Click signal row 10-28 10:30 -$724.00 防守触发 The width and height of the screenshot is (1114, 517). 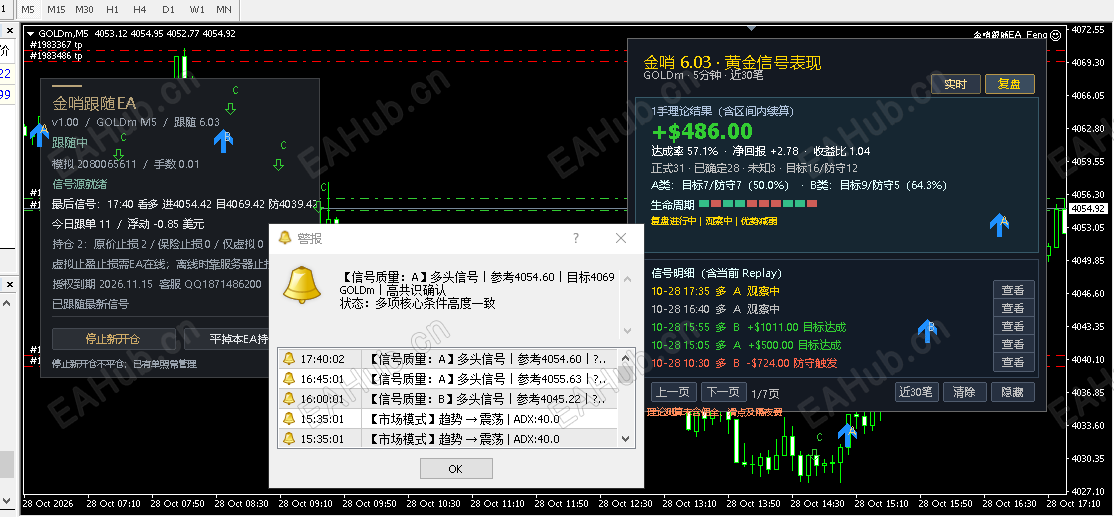pyautogui.click(x=745, y=363)
